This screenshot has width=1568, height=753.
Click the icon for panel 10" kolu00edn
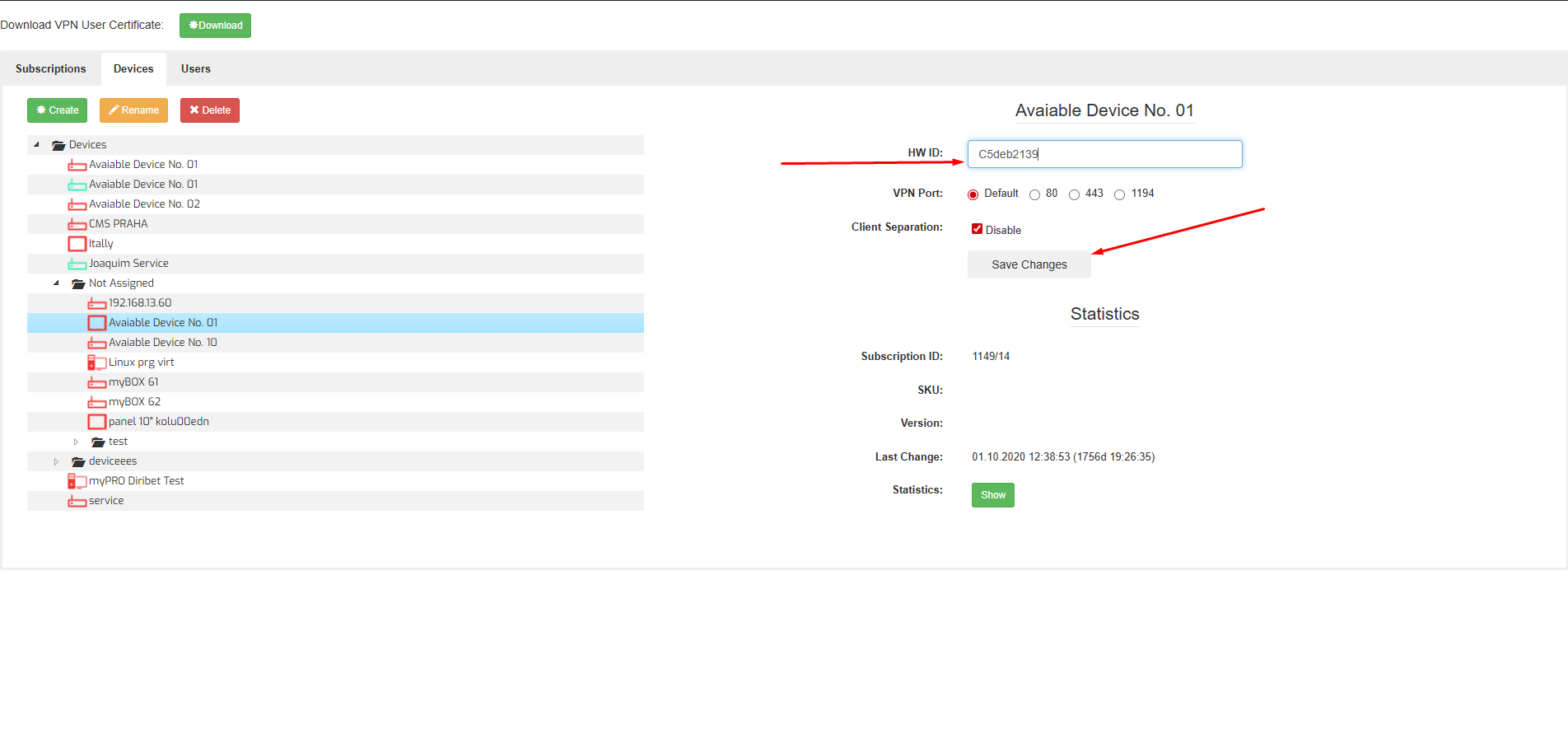96,422
